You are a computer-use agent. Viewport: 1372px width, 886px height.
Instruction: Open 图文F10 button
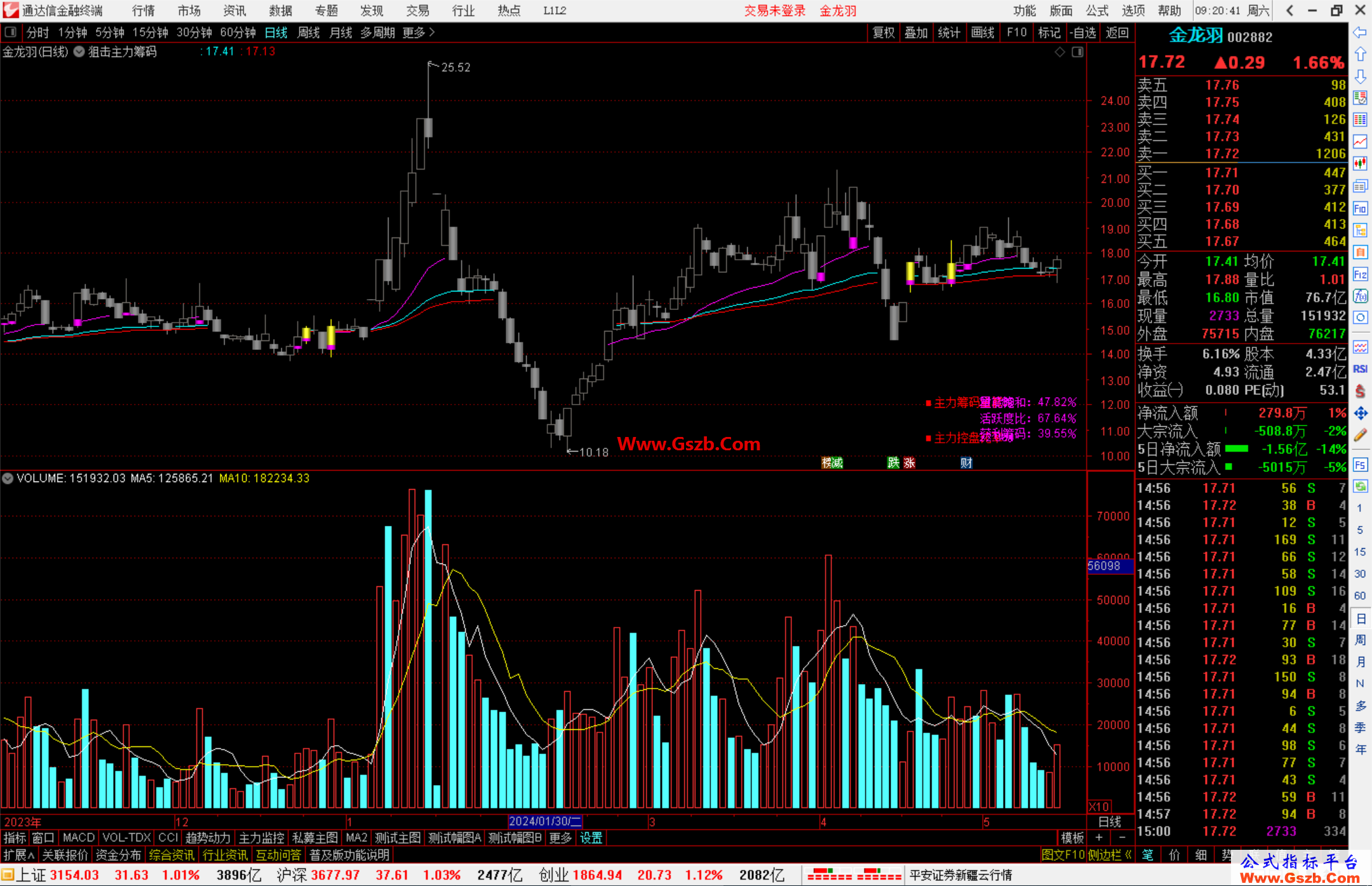[x=1063, y=855]
